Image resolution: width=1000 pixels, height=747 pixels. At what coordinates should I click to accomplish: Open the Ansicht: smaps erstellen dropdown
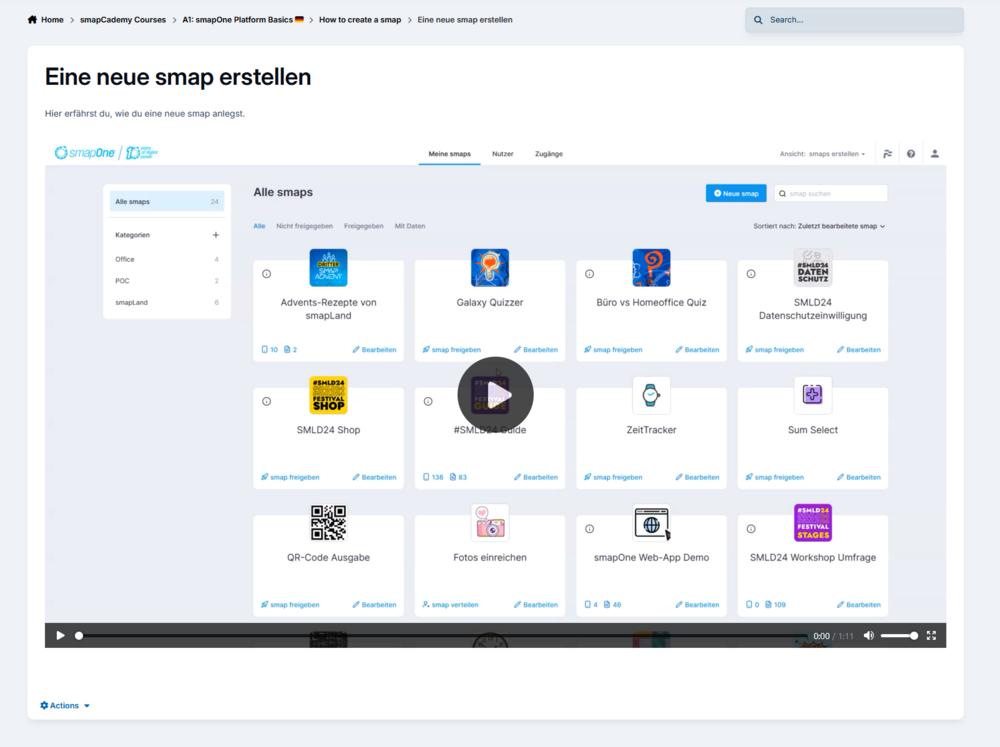coord(822,154)
